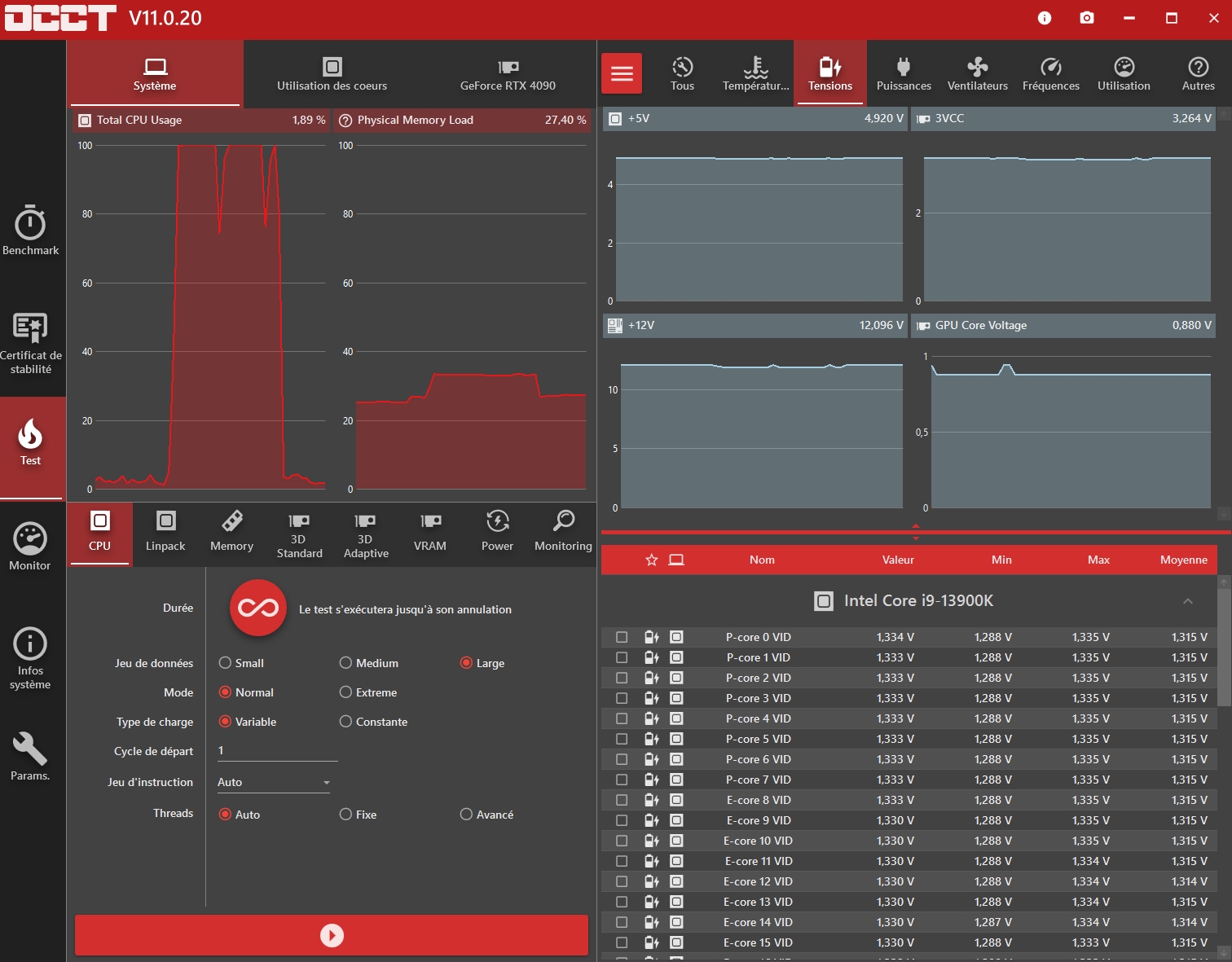Open the red hamburger menu

click(x=622, y=74)
